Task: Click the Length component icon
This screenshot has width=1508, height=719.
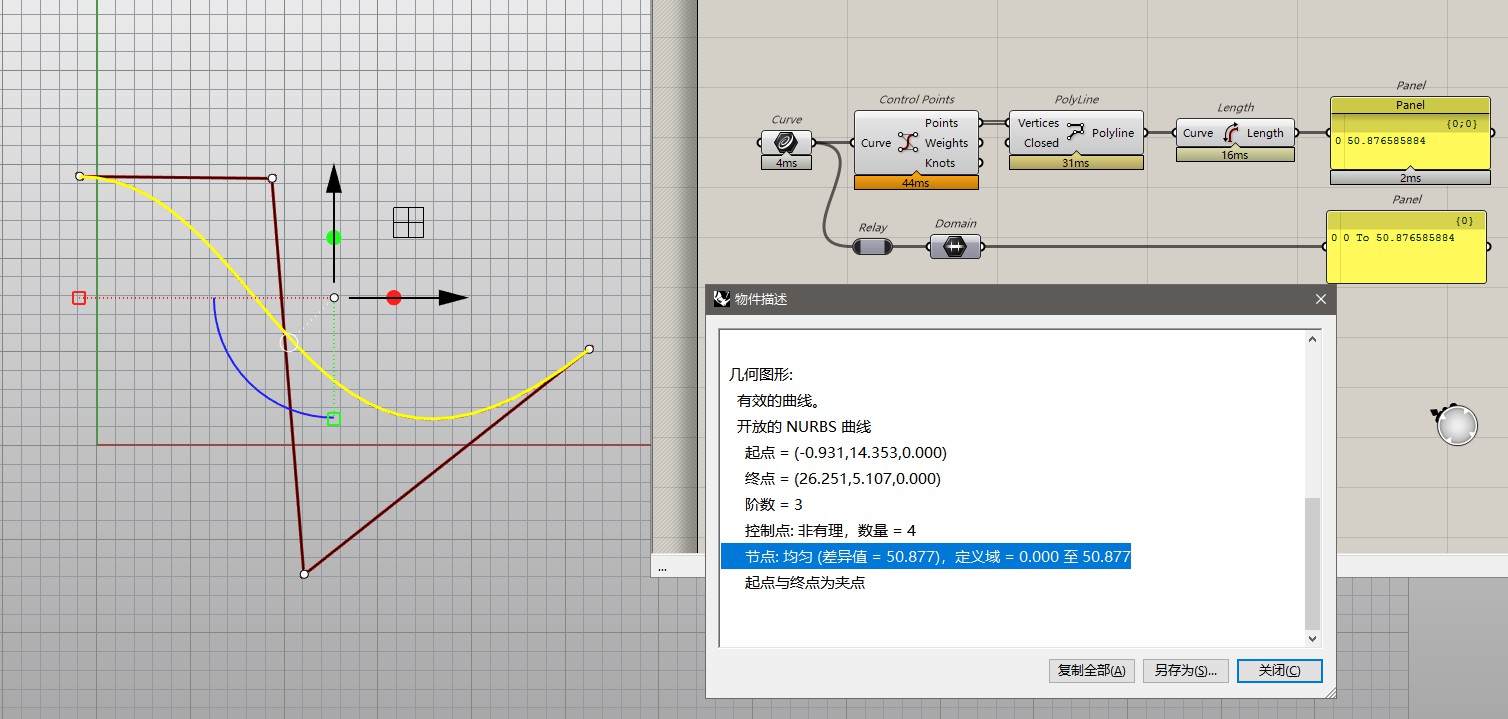Action: click(x=1230, y=132)
